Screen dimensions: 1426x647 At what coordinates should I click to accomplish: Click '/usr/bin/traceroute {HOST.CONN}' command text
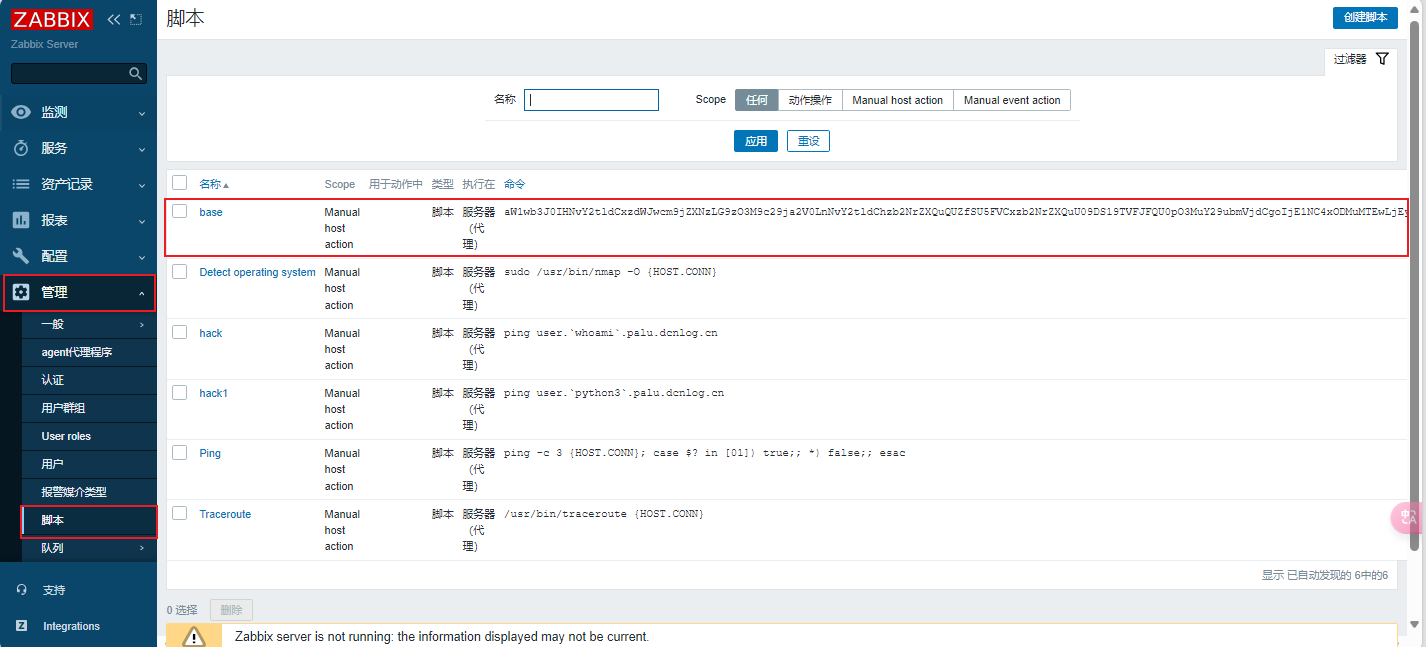(x=604, y=514)
